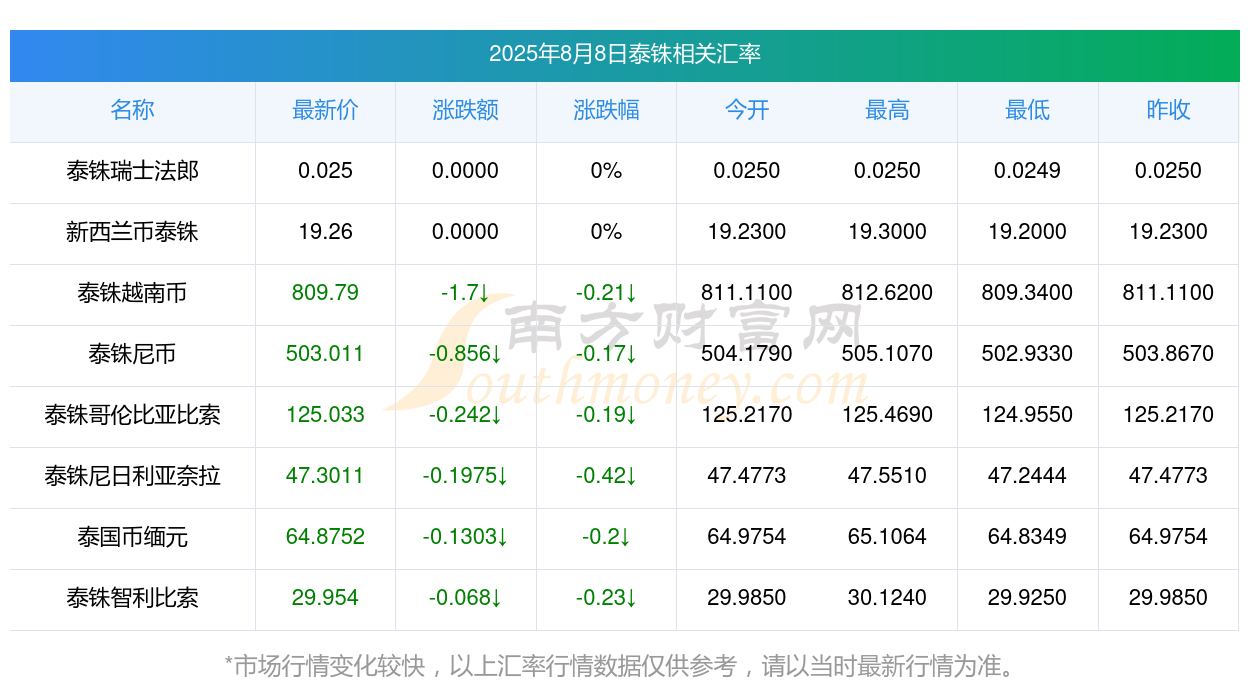Select the row name '泰铢尼日利亚奈拉'
The height and width of the screenshot is (698, 1250).
(x=132, y=476)
